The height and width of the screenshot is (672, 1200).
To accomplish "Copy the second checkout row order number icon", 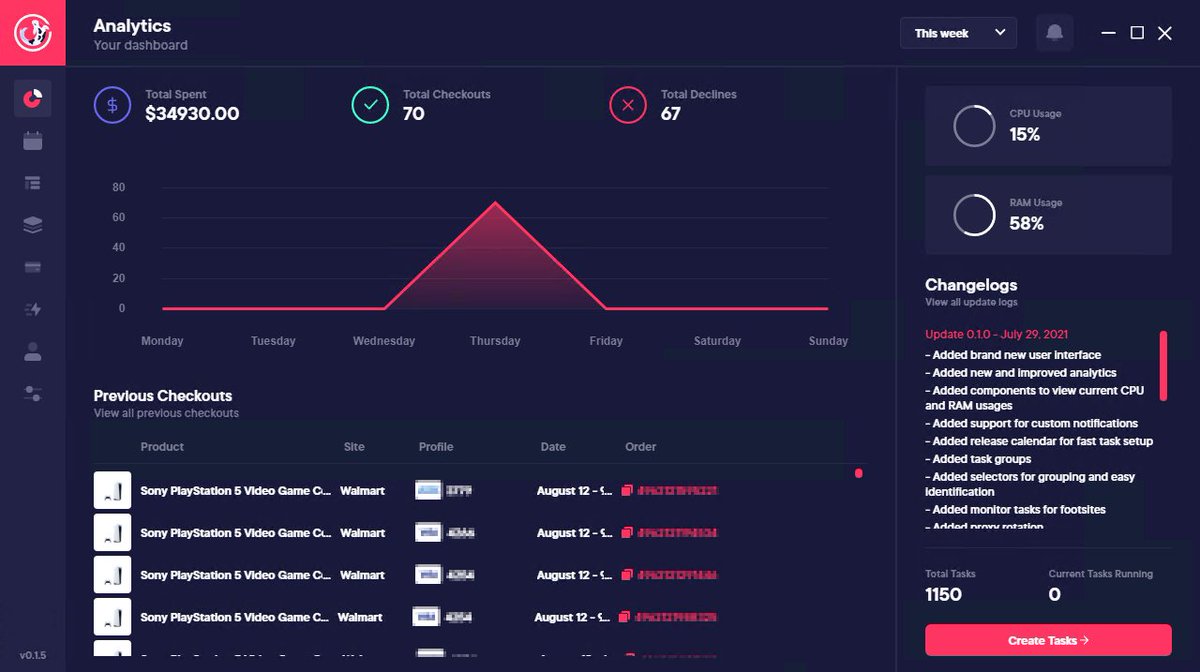I will click(627, 533).
